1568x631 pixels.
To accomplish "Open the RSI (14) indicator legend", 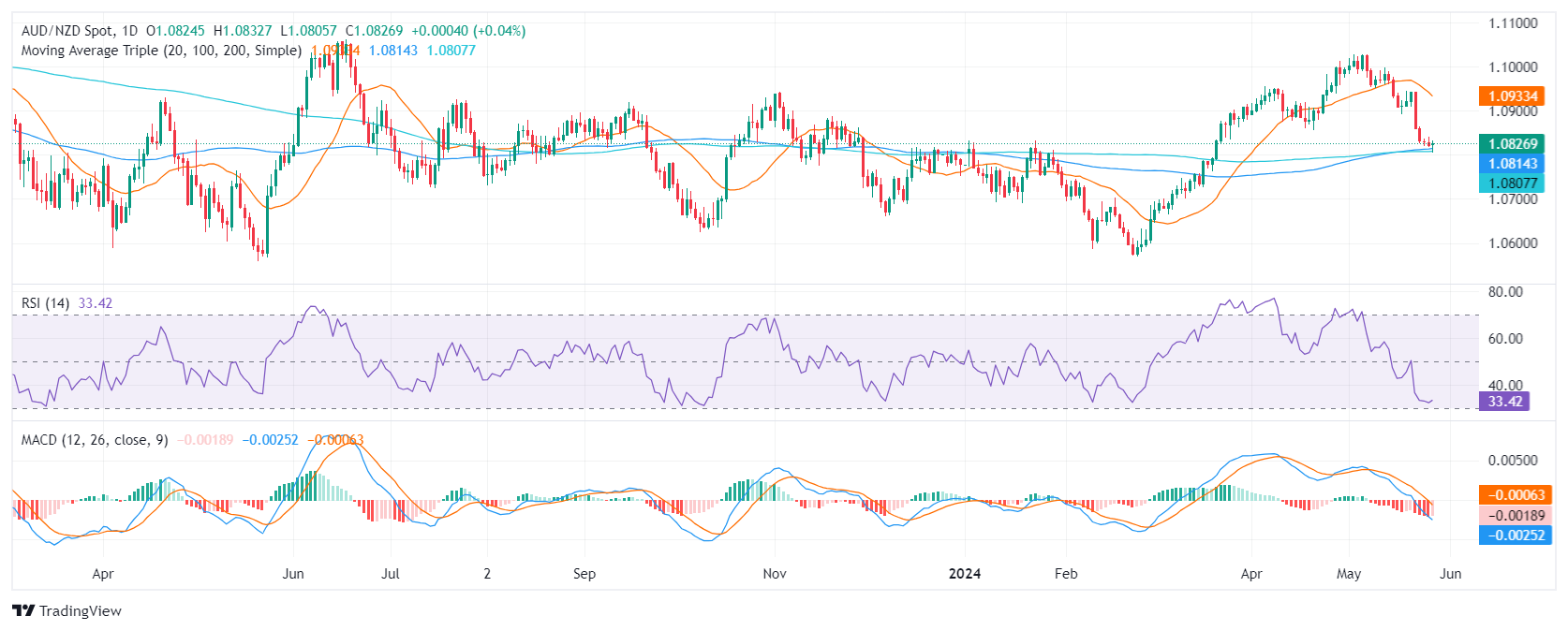I will [45, 303].
